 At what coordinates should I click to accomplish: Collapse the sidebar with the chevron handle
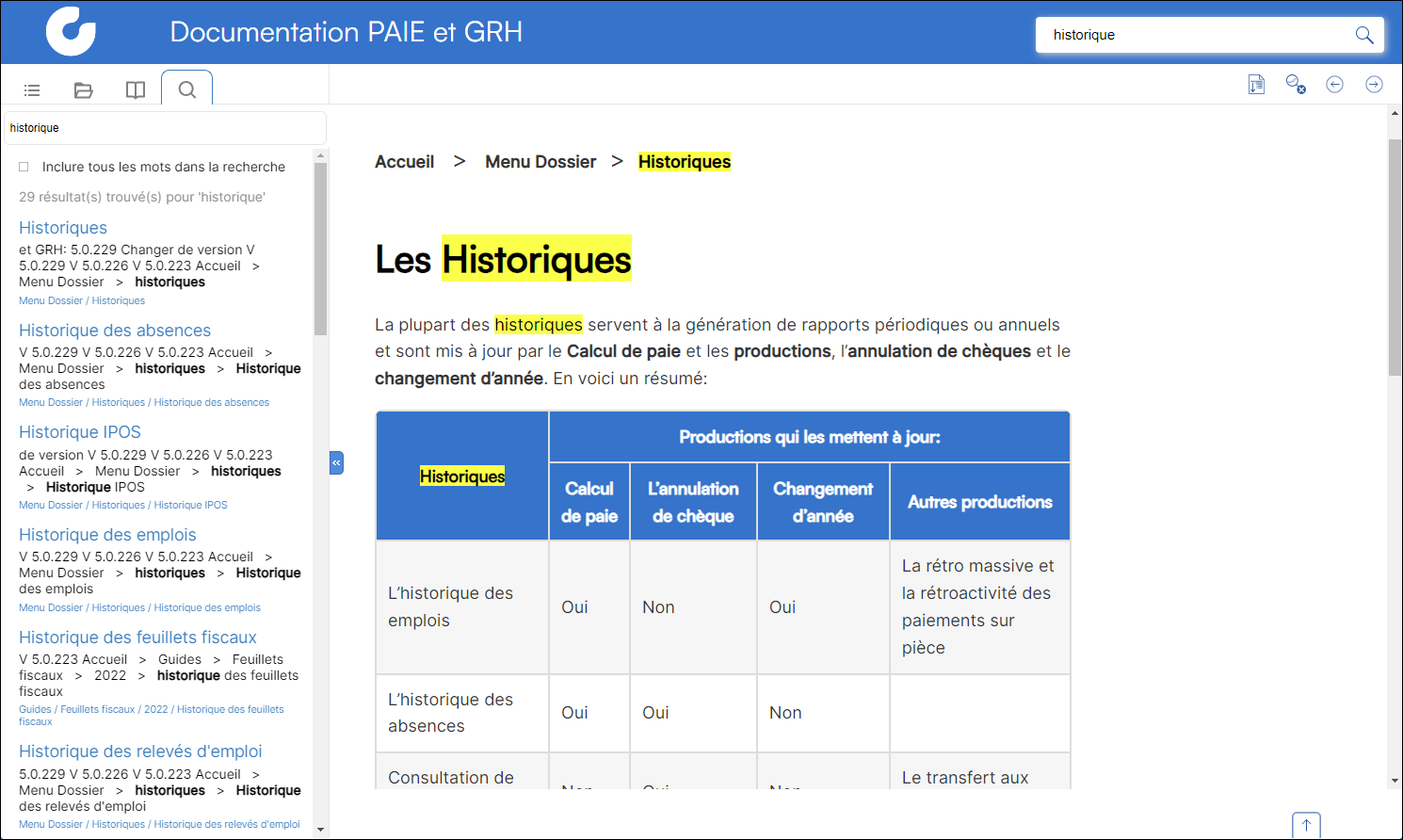tap(336, 462)
